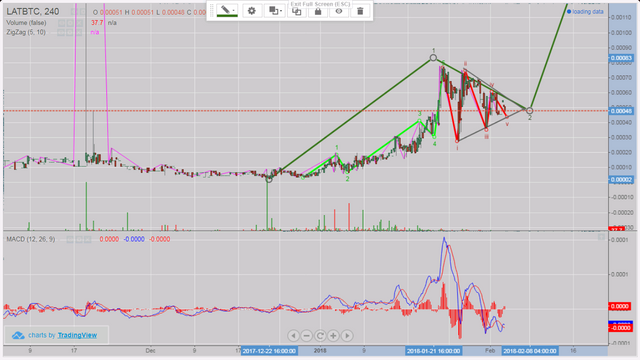The width and height of the screenshot is (640, 360).
Task: Click the 0.00100 price scale label
Action: pyautogui.click(x=621, y=33)
